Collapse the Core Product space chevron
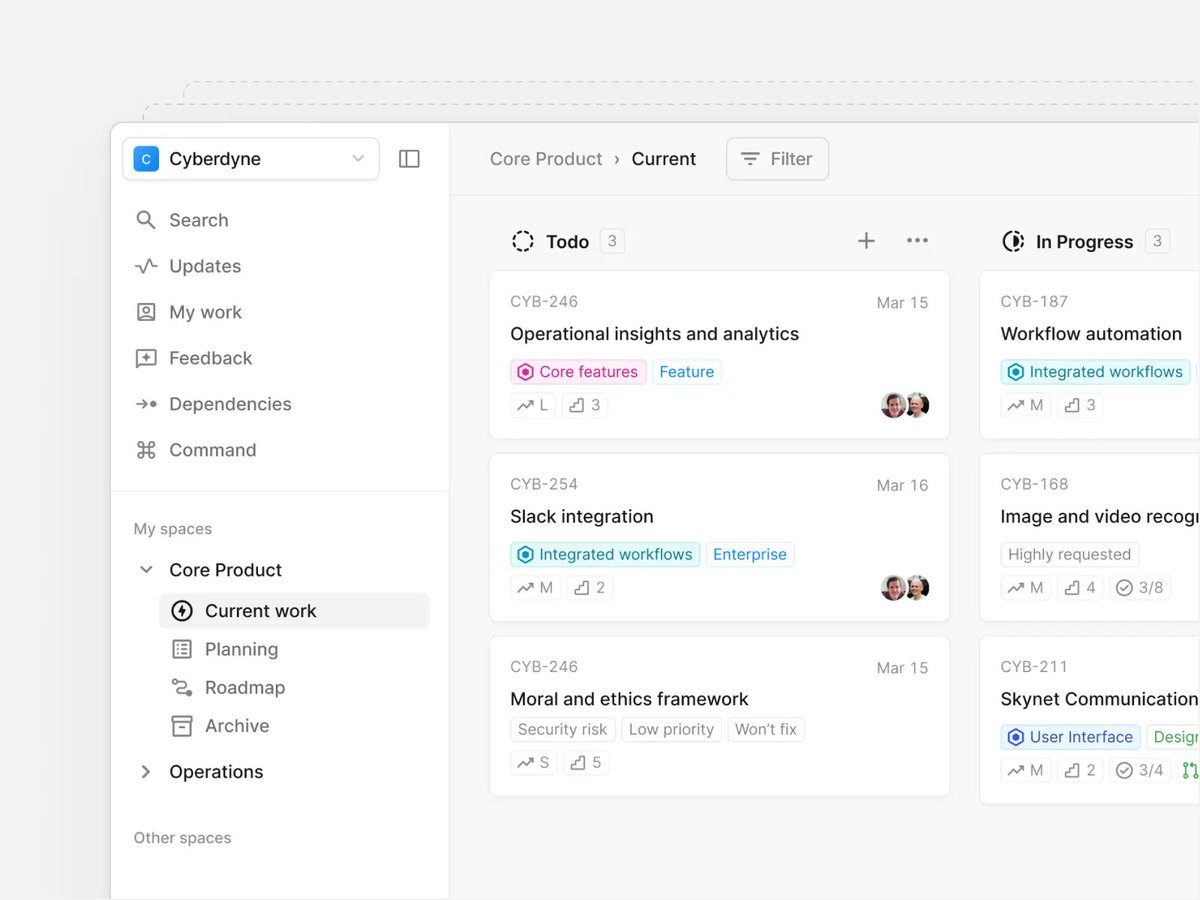Viewport: 1200px width, 900px height. (x=146, y=570)
